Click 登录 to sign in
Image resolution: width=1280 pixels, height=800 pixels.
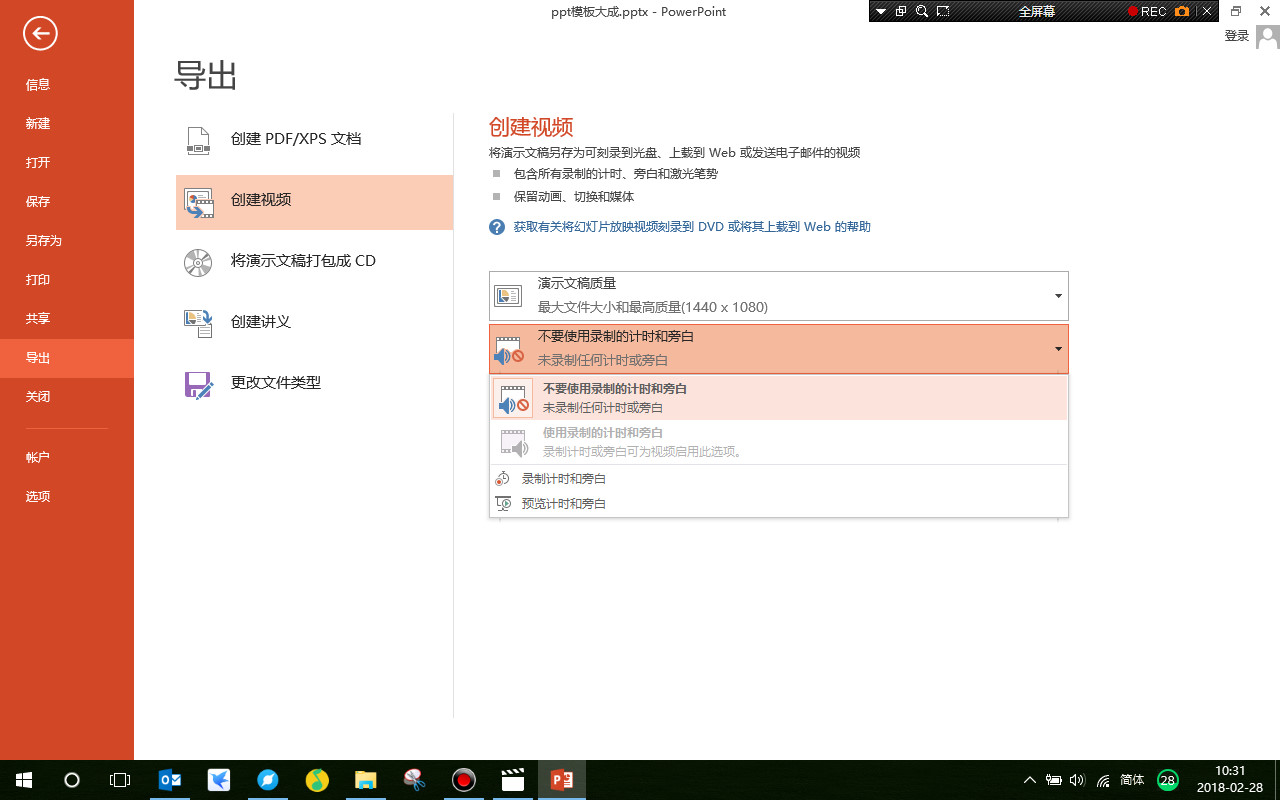(x=1236, y=34)
